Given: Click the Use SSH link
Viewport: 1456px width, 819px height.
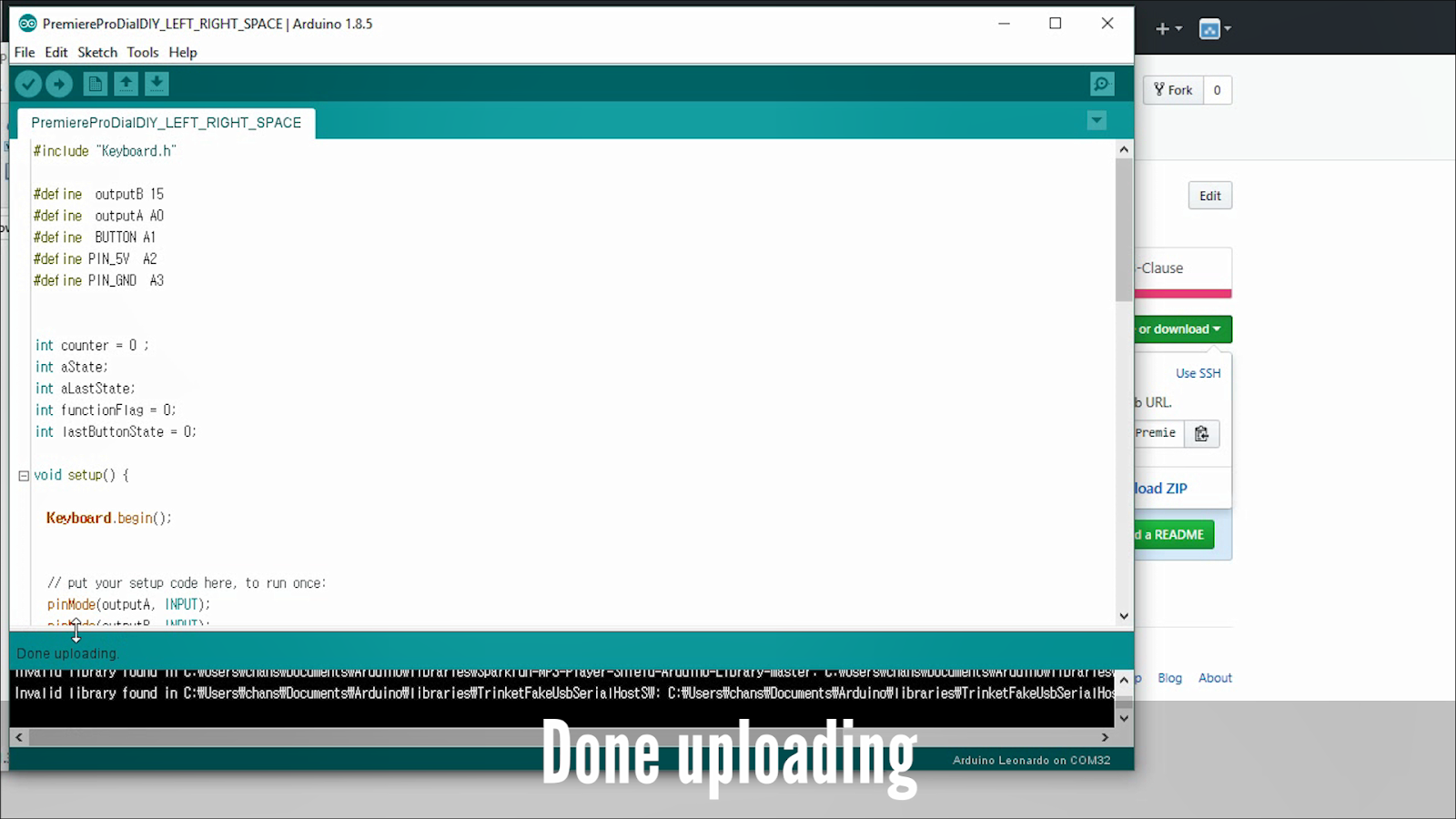Looking at the screenshot, I should click(x=1198, y=373).
